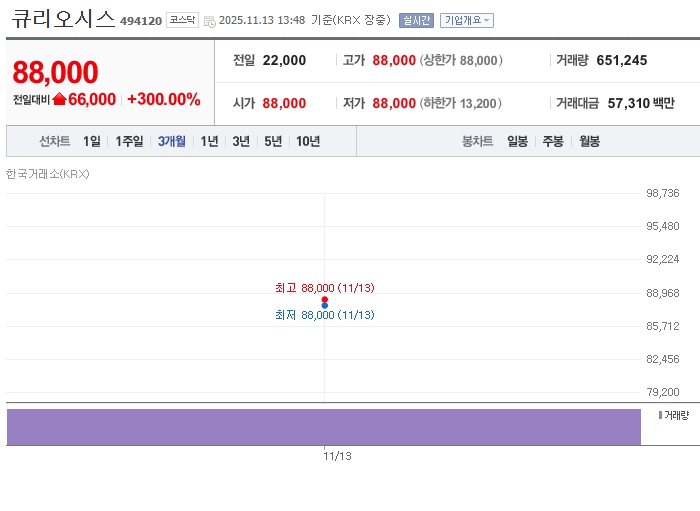This screenshot has height=511, width=700.
Task: Switch to 일봉 candlestick chart
Action: point(517,141)
